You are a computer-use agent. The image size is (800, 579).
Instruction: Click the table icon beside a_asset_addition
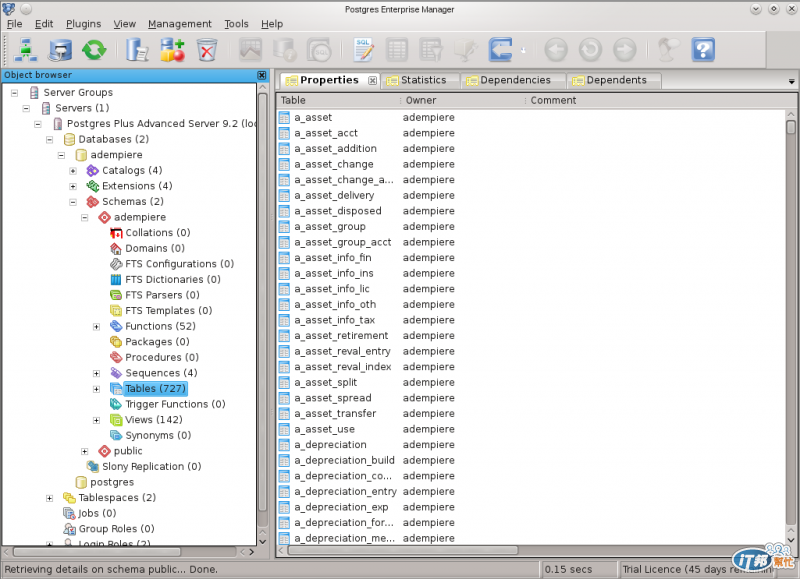[x=284, y=148]
